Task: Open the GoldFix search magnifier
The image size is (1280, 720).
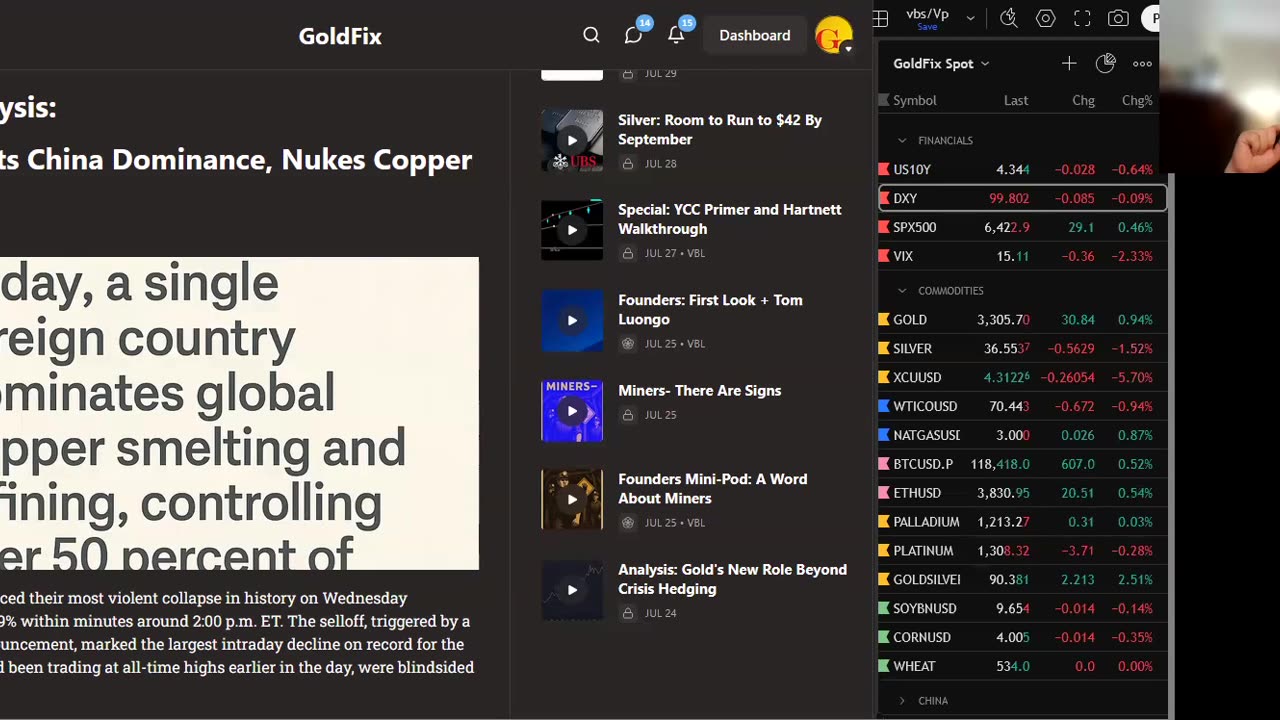Action: [591, 35]
